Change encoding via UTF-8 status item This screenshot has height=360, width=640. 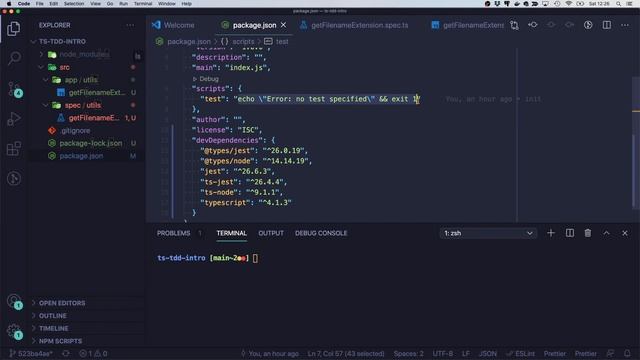[x=442, y=353]
